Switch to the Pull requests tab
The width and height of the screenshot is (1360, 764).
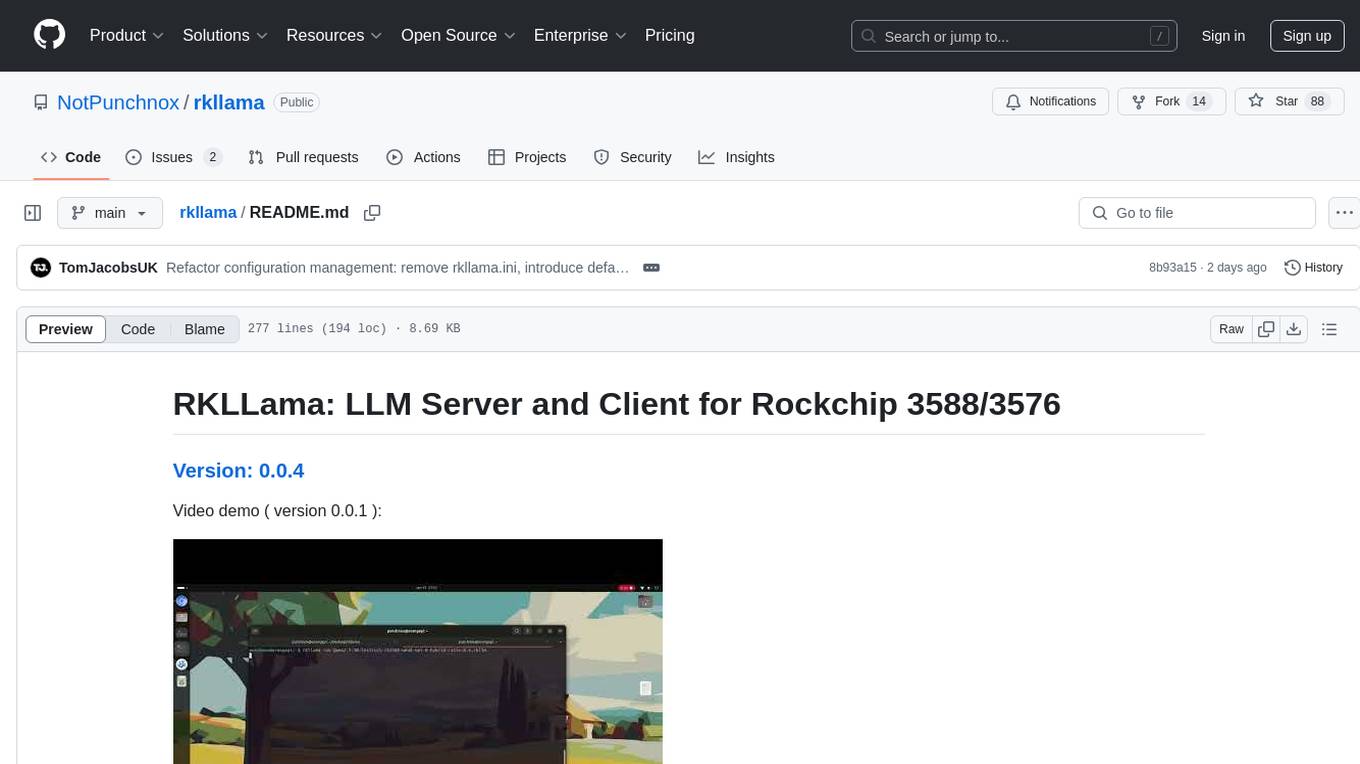[303, 157]
